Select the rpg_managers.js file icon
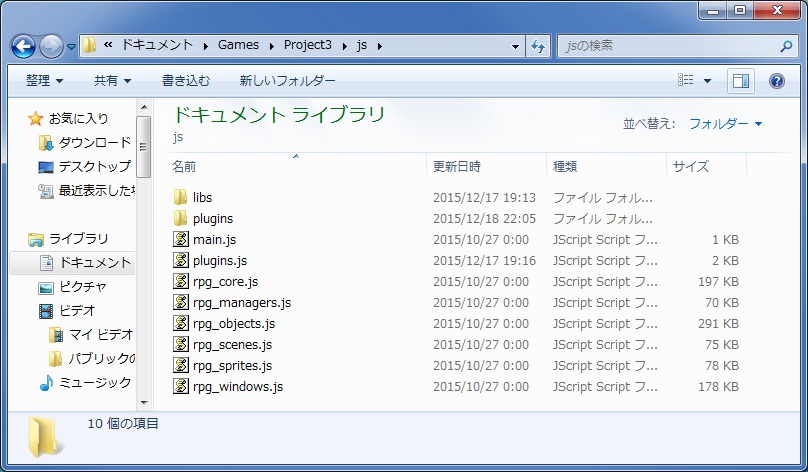 click(x=181, y=302)
